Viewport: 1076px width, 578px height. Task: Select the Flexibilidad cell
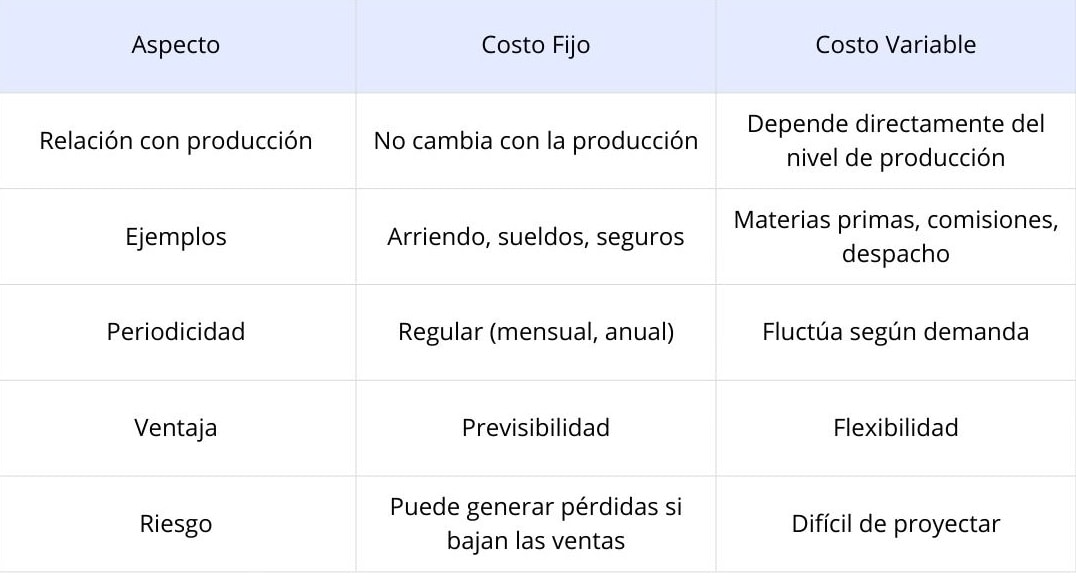point(896,428)
